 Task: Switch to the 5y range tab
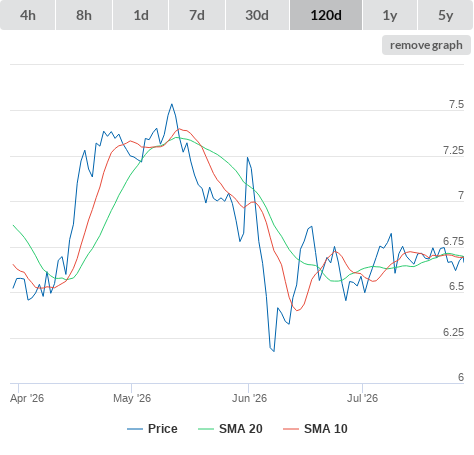[x=446, y=15]
